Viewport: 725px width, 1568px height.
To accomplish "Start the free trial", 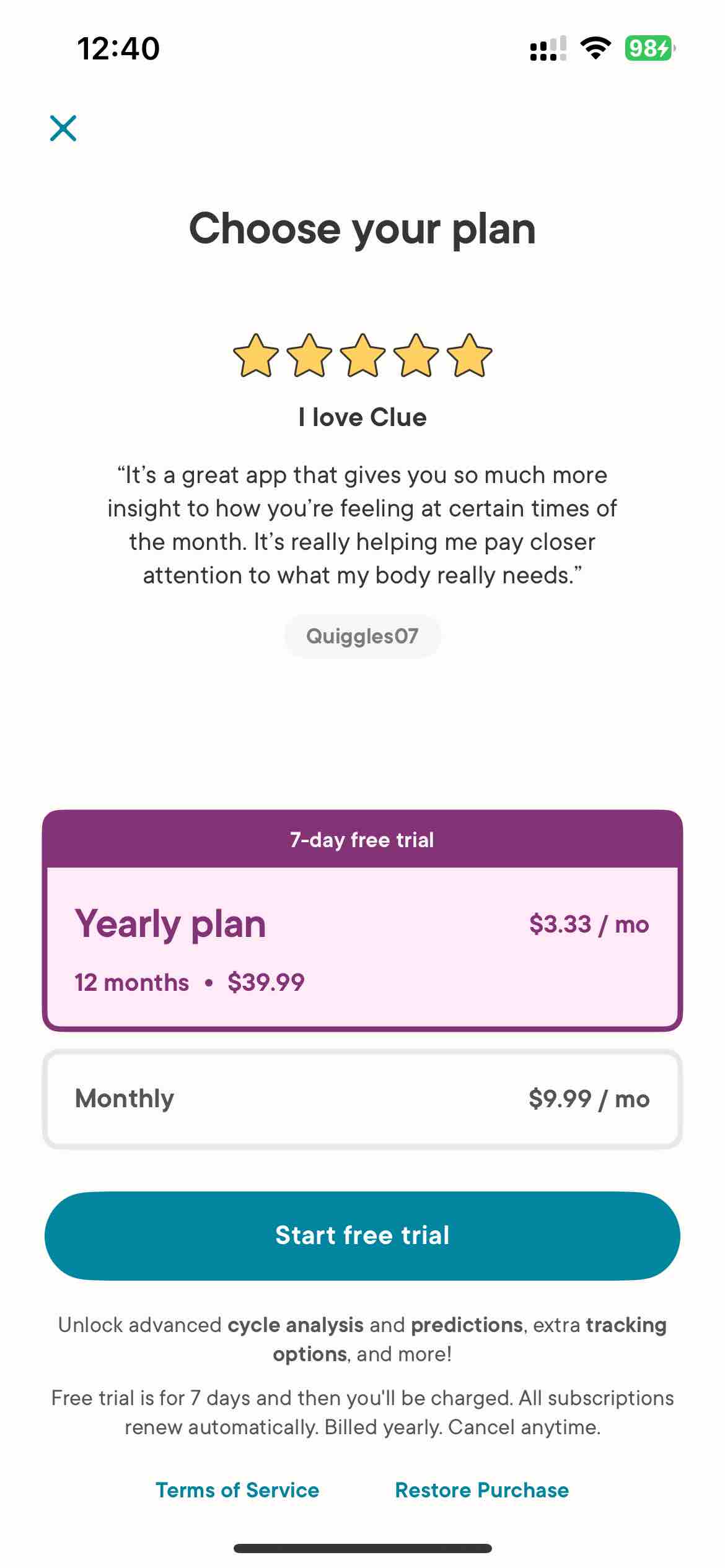I will (x=362, y=1235).
